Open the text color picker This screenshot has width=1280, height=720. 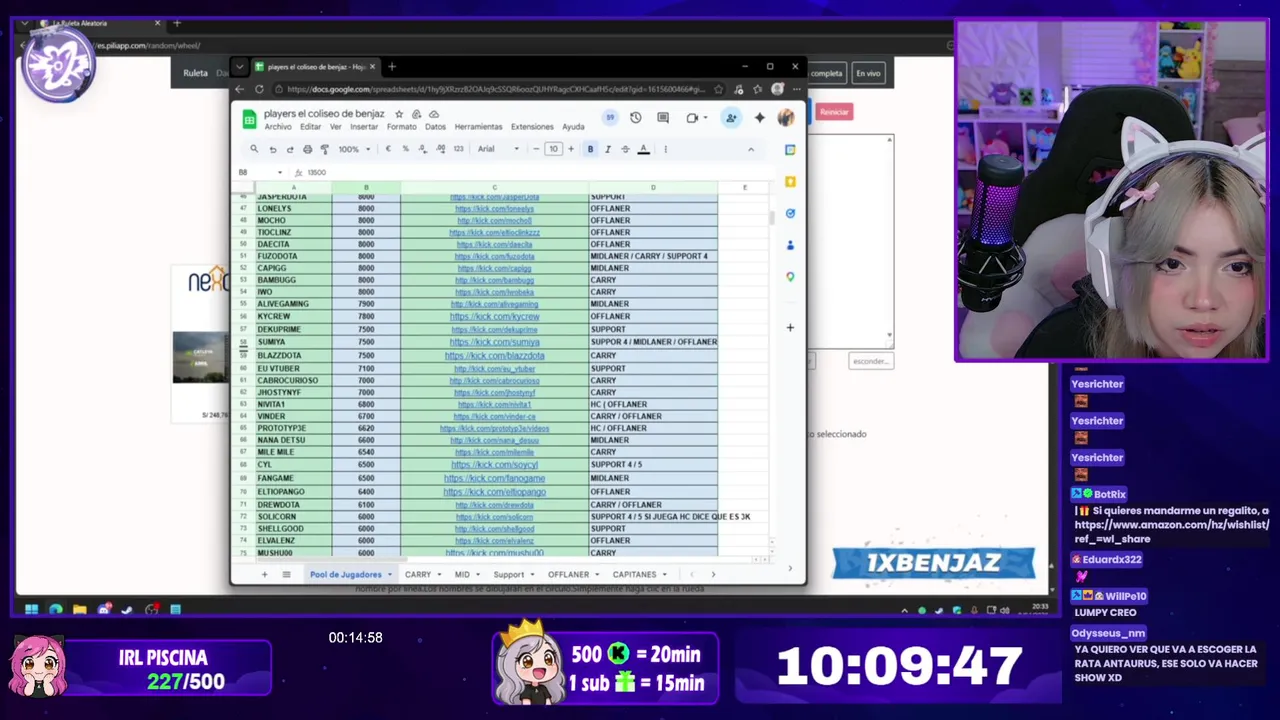point(643,149)
